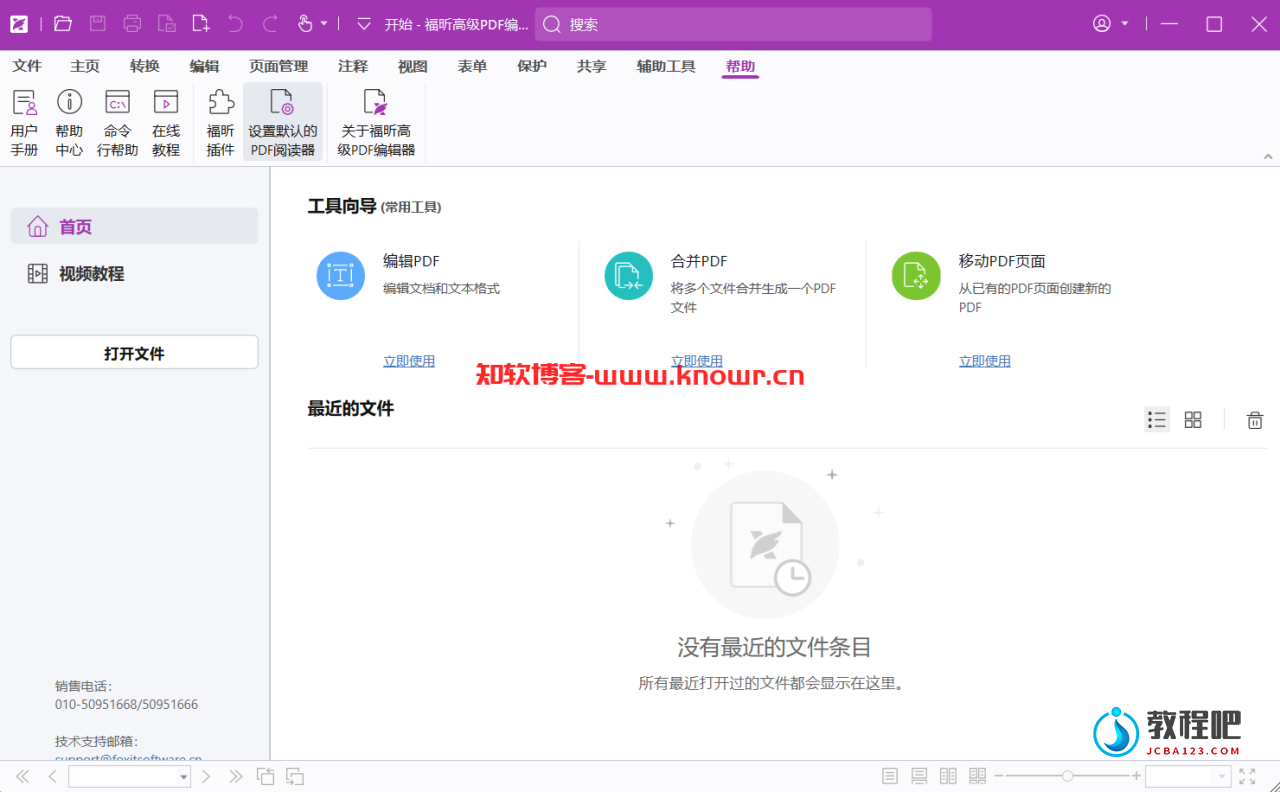Open the 帮助中心 help center
The height and width of the screenshot is (792, 1280).
pyautogui.click(x=69, y=122)
